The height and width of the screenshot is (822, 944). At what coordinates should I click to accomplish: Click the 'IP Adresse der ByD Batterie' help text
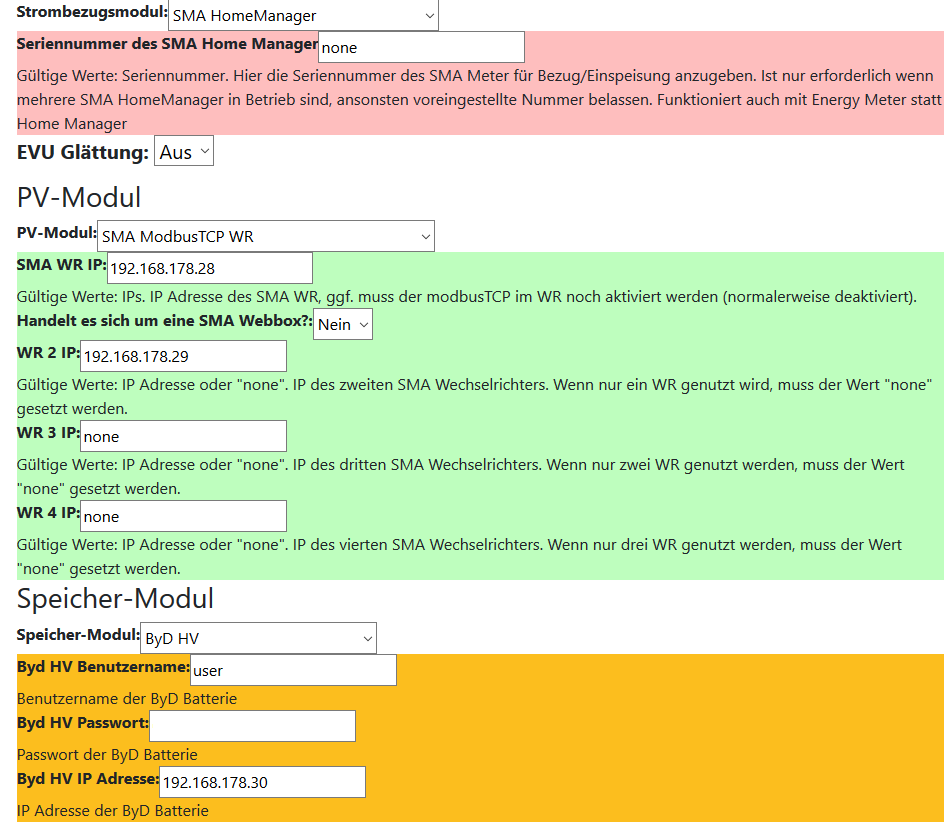tap(113, 811)
